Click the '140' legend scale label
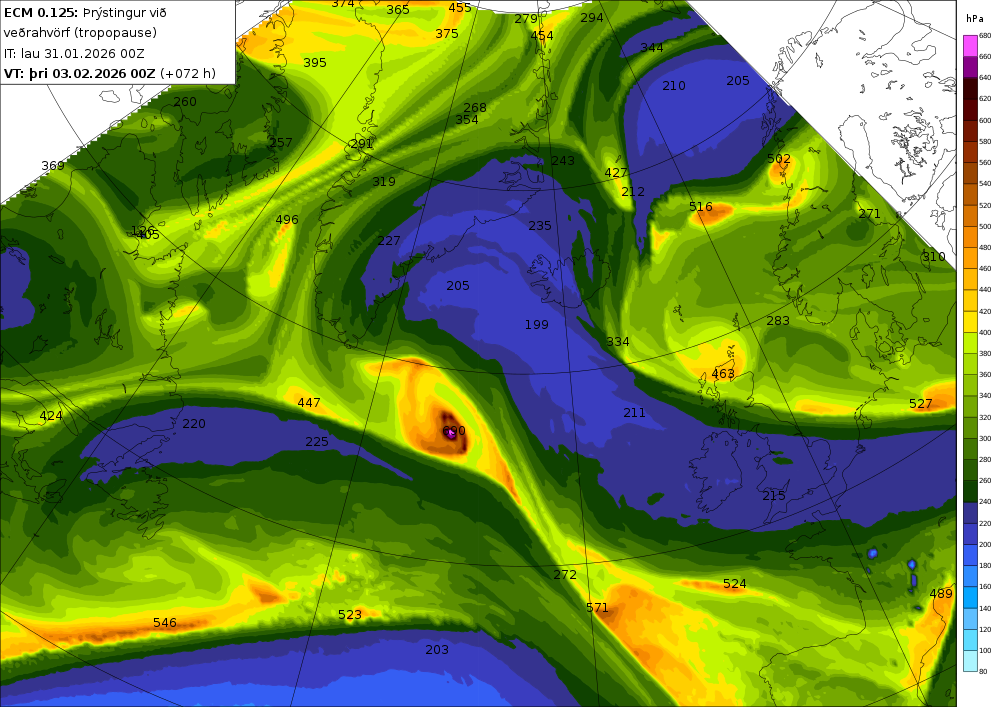The image size is (1000, 707). 985,608
